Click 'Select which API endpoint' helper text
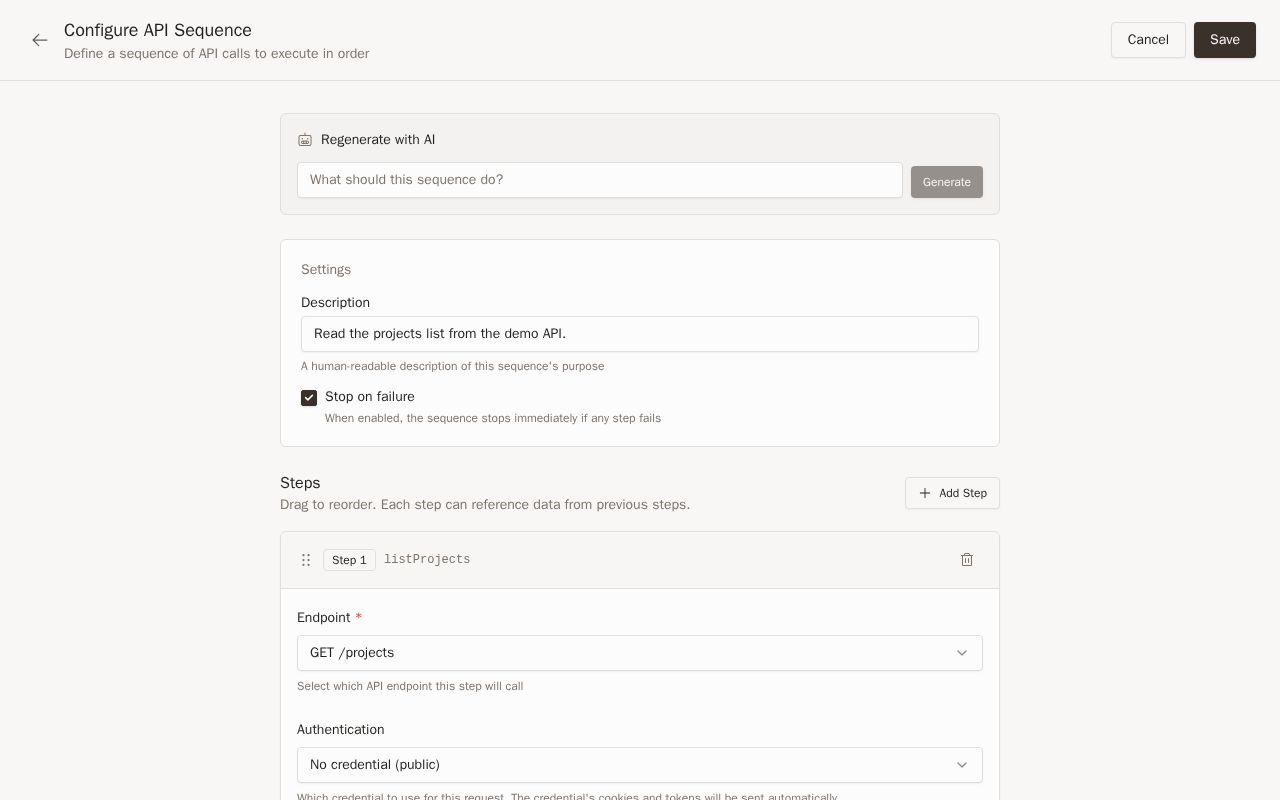1280x800 pixels. [410, 686]
